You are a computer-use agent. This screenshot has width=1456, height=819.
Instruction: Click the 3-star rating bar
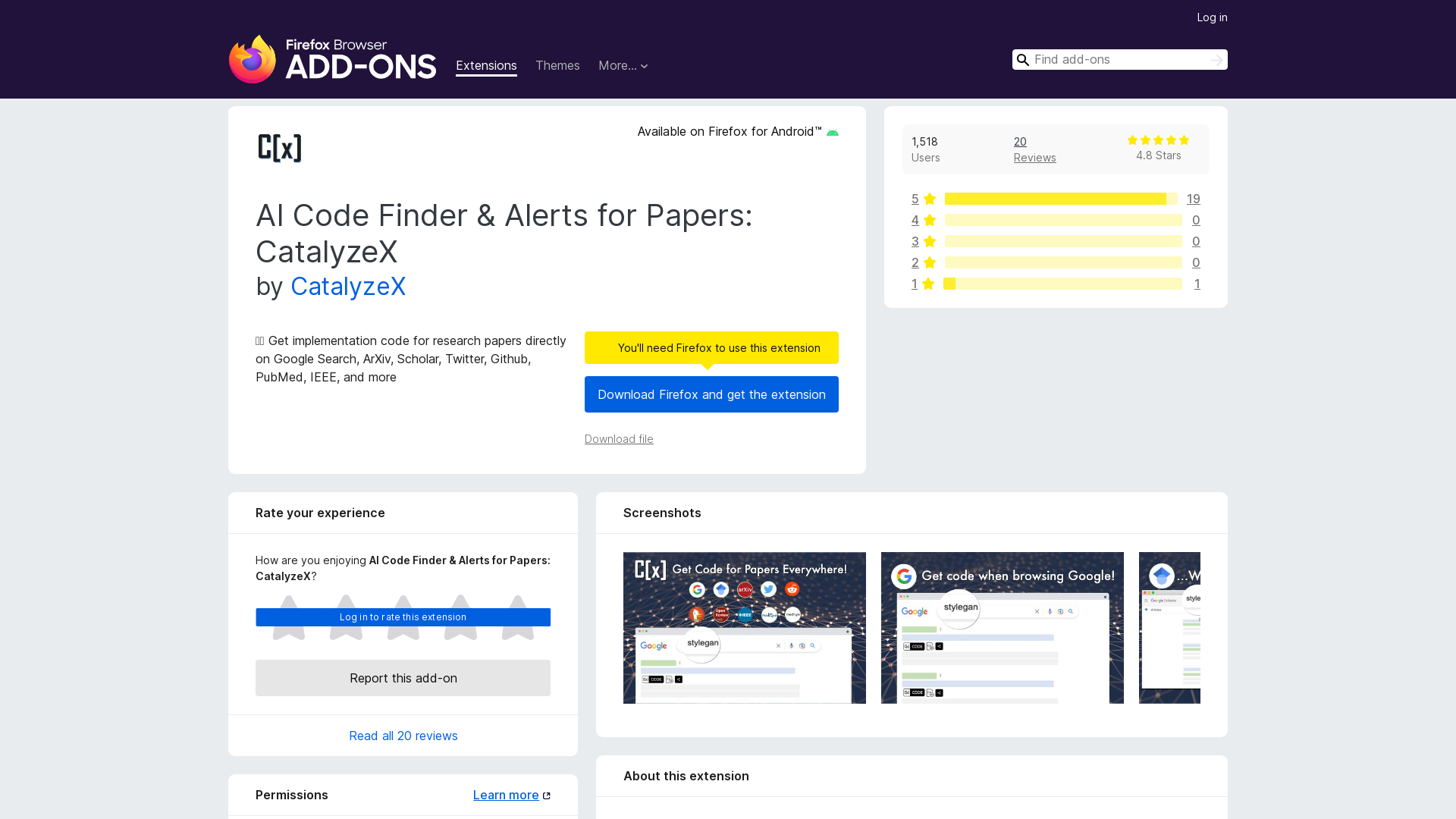(1063, 241)
